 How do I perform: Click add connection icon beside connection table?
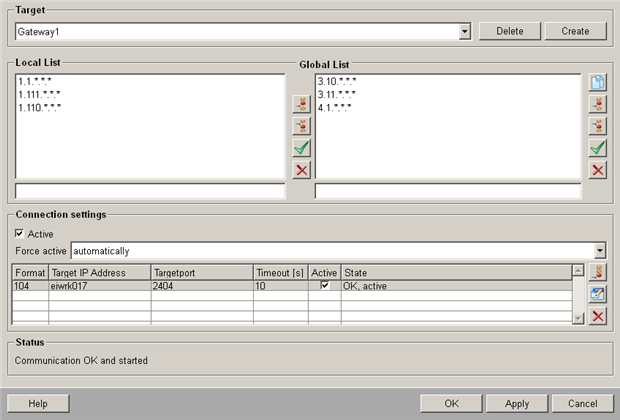(598, 271)
